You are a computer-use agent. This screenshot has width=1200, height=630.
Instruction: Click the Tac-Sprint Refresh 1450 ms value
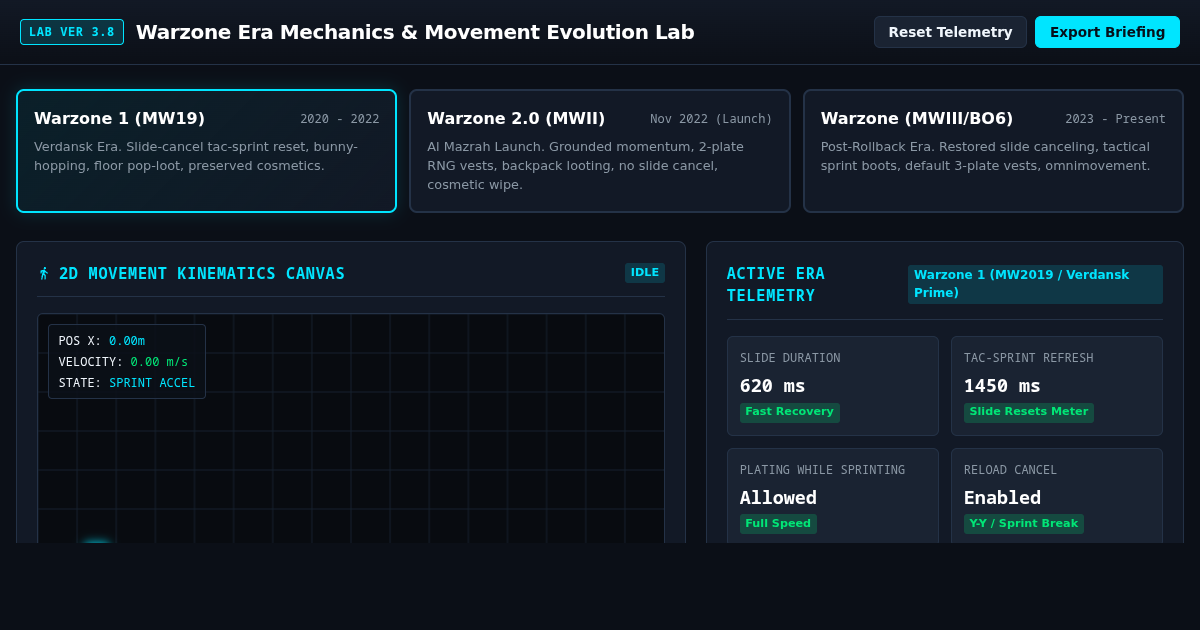1002,386
